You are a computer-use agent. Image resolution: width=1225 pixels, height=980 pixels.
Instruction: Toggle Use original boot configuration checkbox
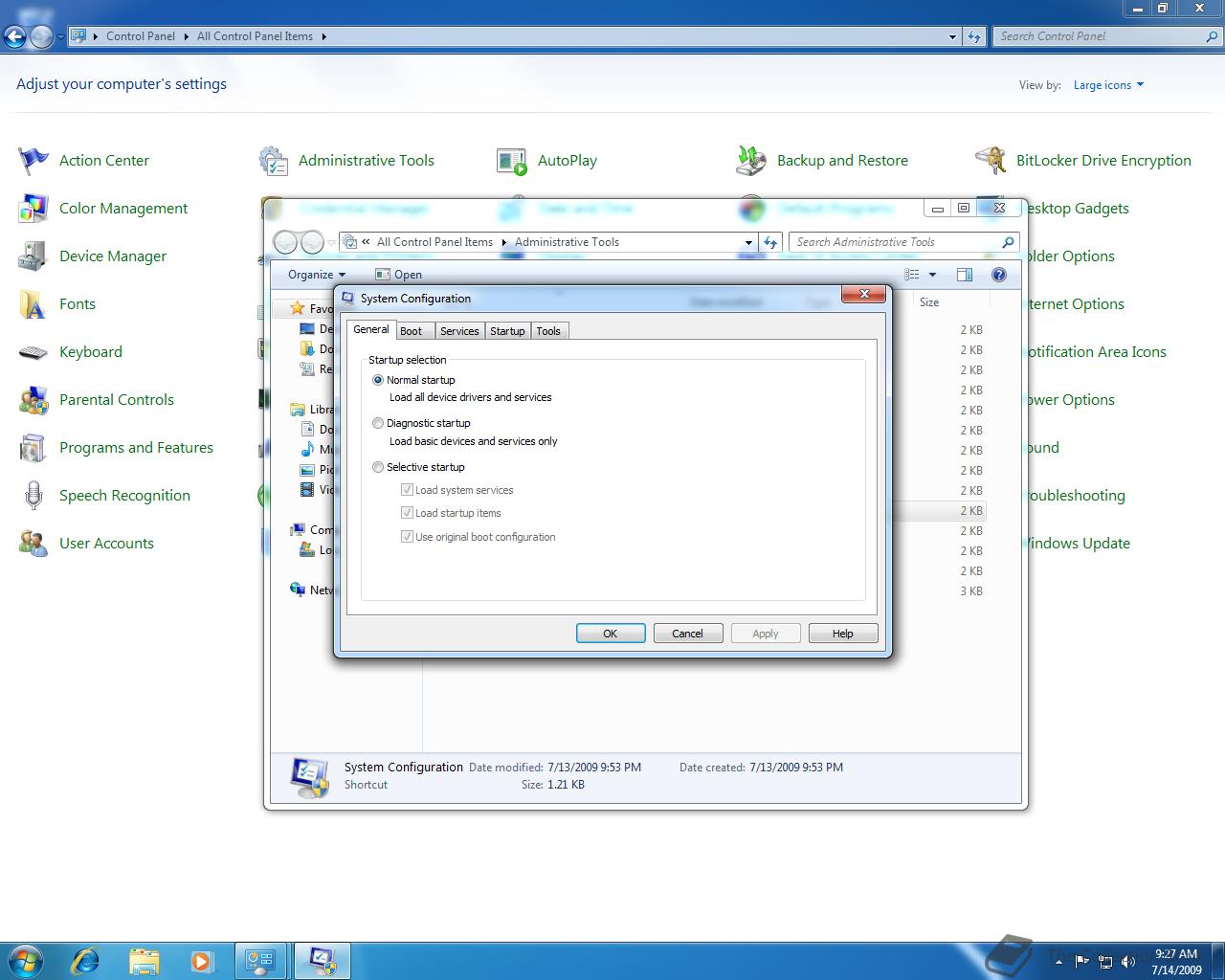coord(407,537)
